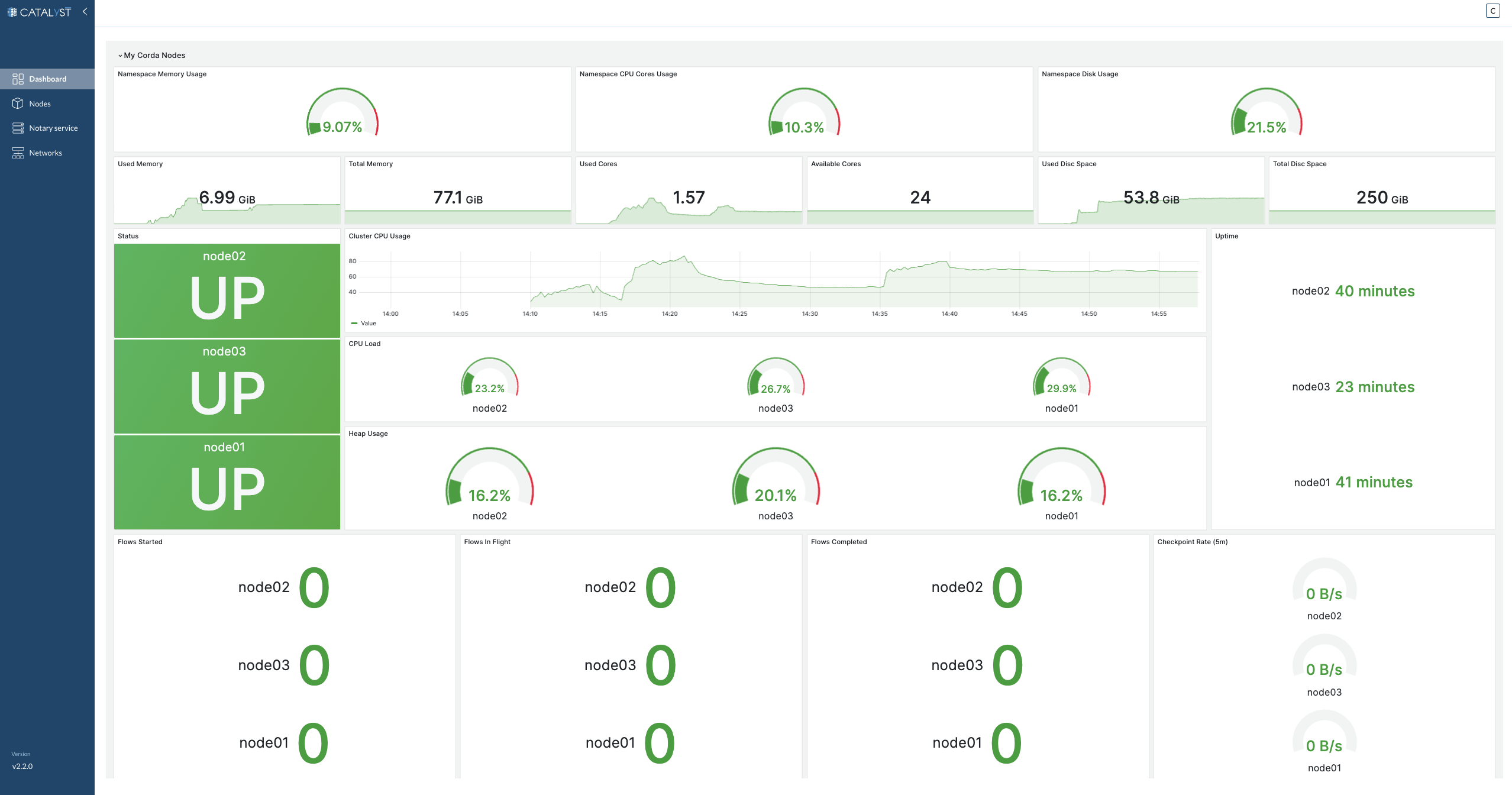The image size is (1512, 795).
Task: Click the Flows Started panel title
Action: point(140,542)
